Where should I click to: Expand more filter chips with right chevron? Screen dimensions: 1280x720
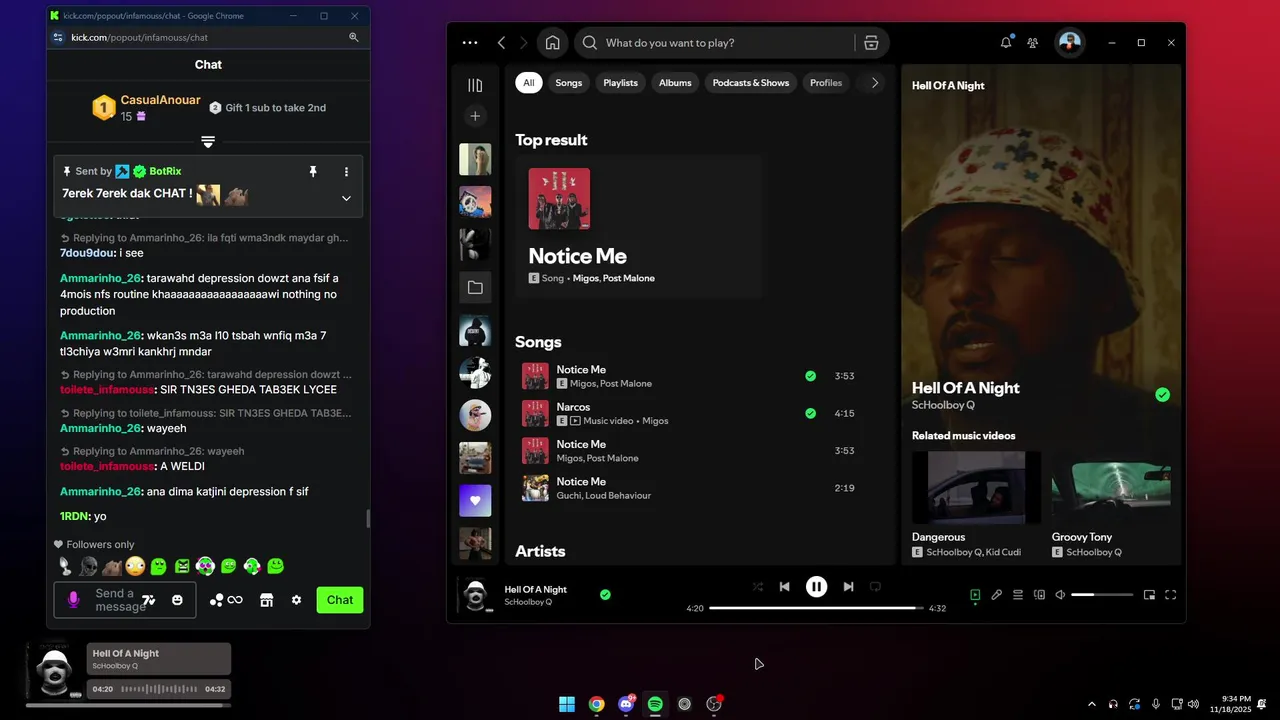[875, 83]
